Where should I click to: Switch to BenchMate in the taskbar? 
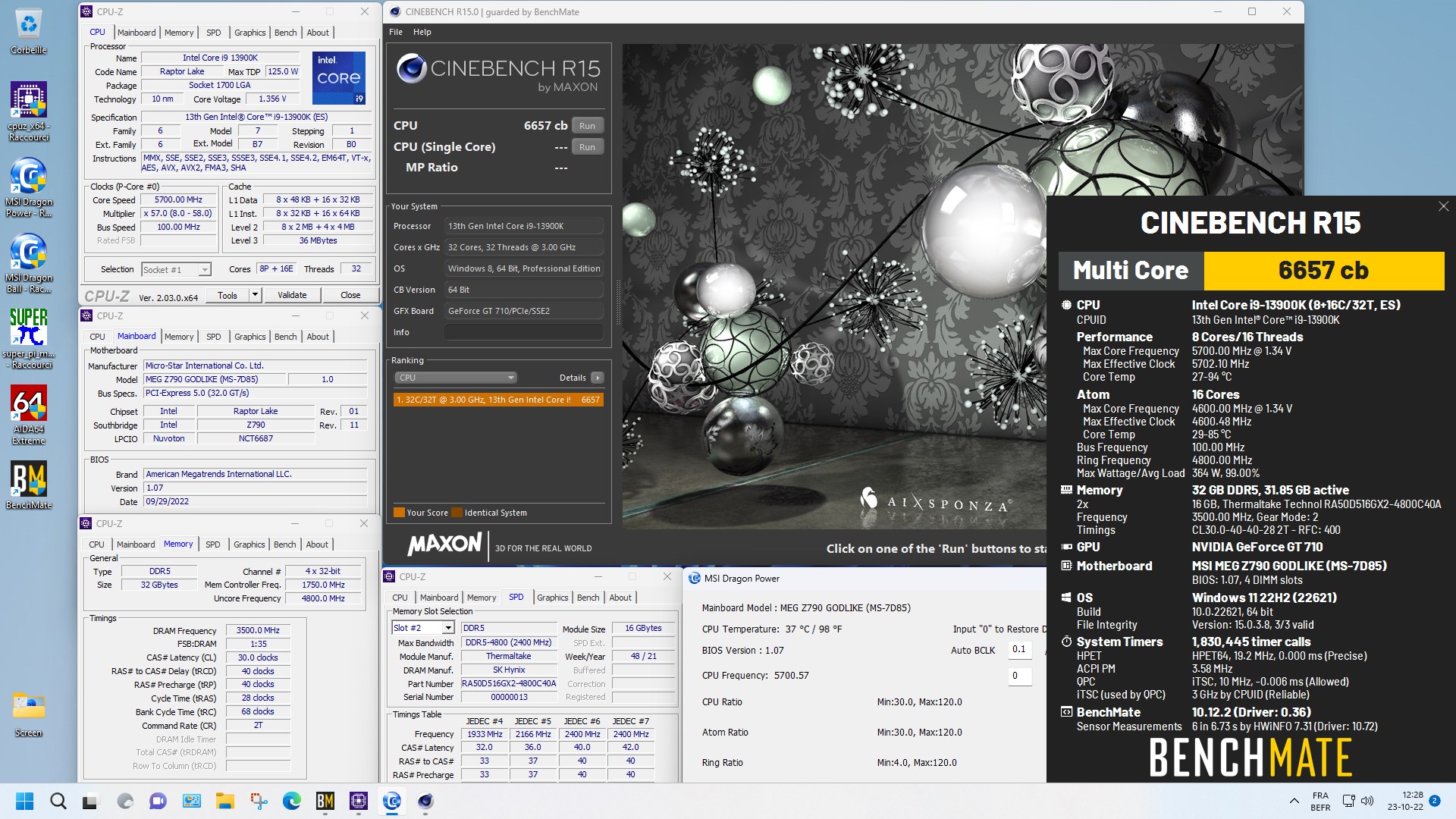(x=325, y=801)
